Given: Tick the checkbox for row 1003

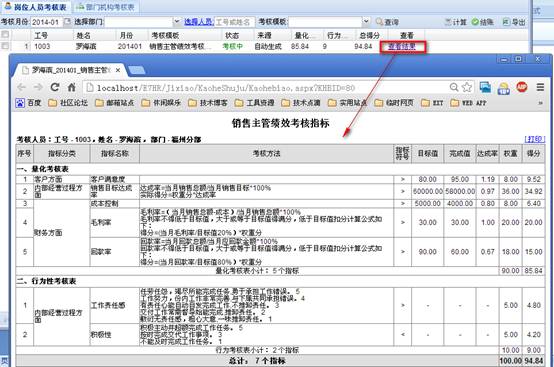Looking at the screenshot, I should click(x=5, y=46).
